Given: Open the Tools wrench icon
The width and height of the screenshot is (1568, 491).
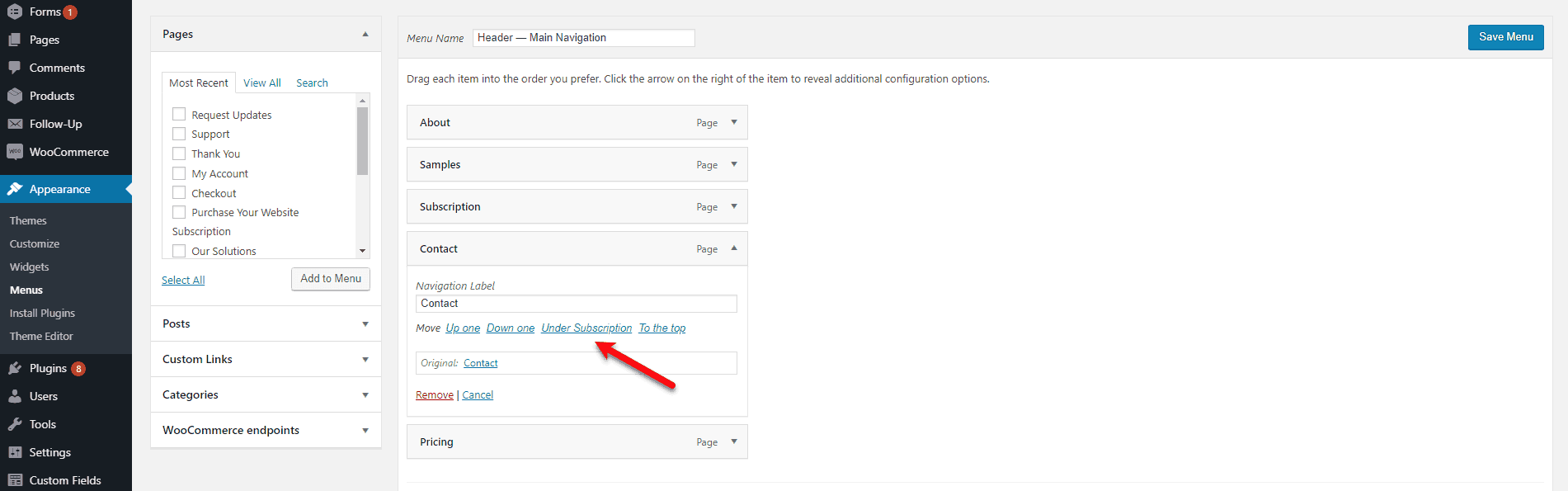Looking at the screenshot, I should coord(15,423).
